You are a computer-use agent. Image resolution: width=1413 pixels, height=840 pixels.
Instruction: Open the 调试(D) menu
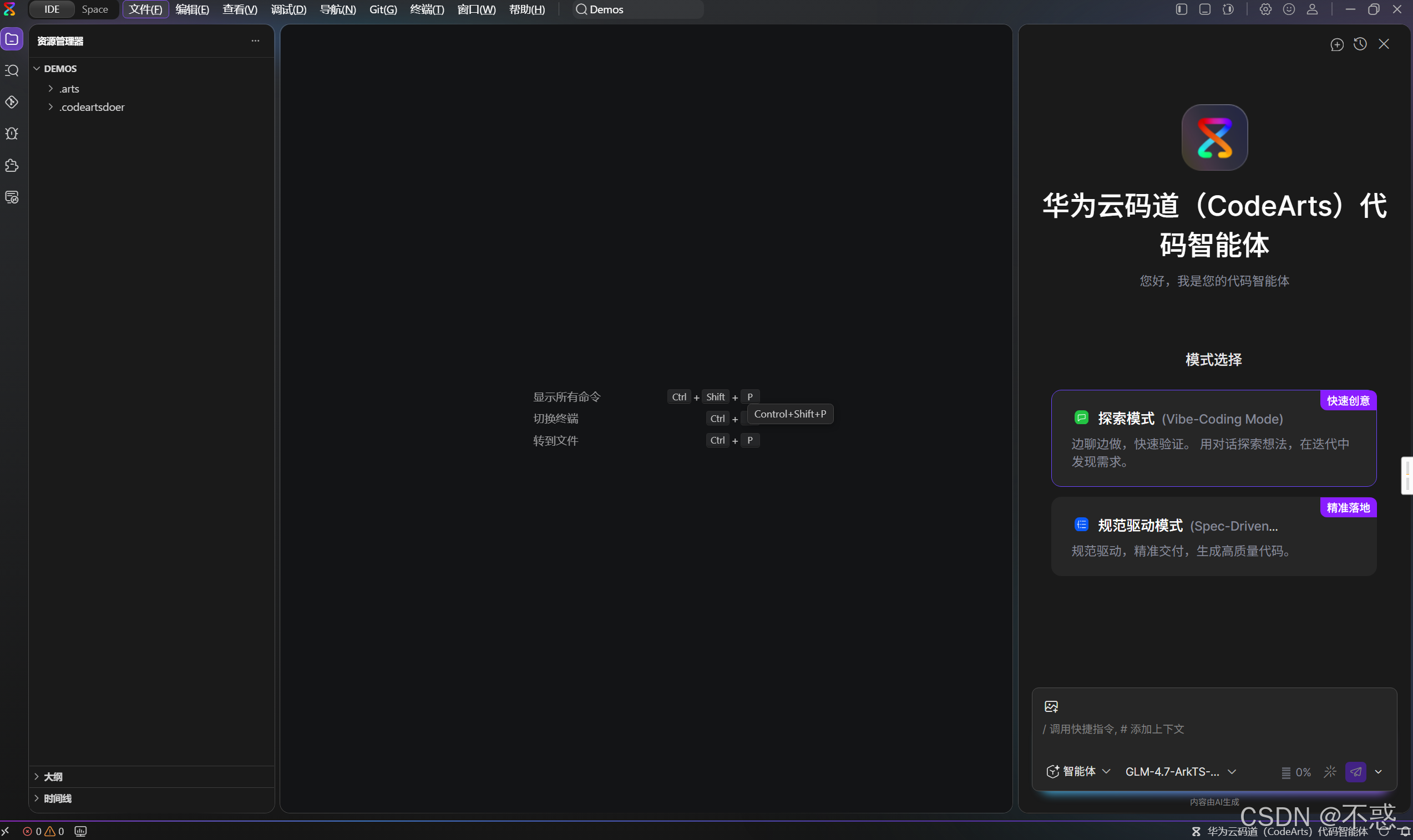coord(288,9)
